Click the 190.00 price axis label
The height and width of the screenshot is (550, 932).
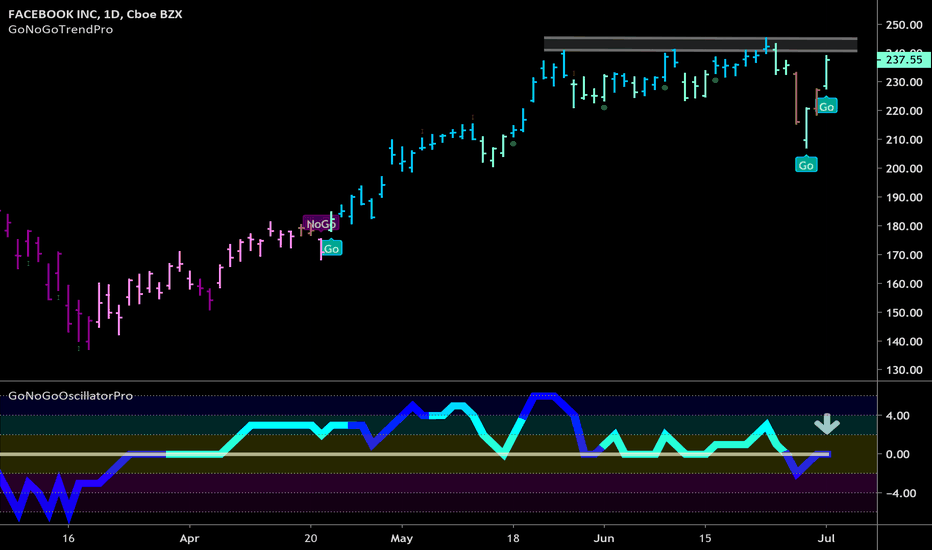coord(904,197)
